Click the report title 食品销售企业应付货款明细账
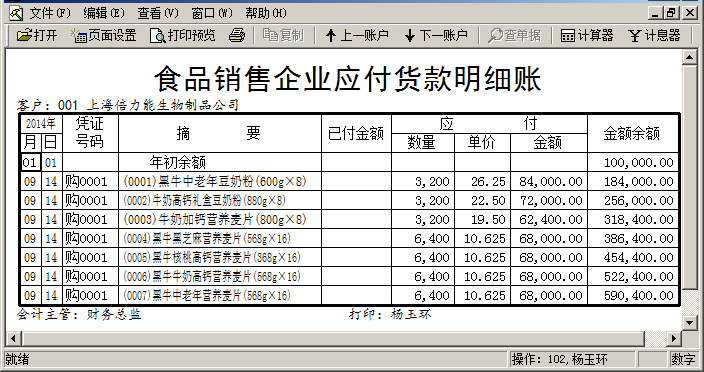This screenshot has height=372, width=704. [x=348, y=79]
